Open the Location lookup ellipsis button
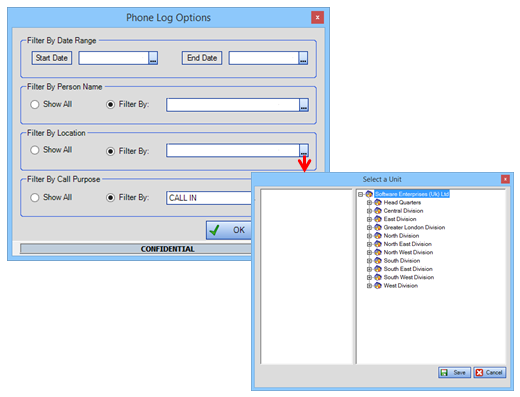The image size is (520, 397). click(x=304, y=150)
